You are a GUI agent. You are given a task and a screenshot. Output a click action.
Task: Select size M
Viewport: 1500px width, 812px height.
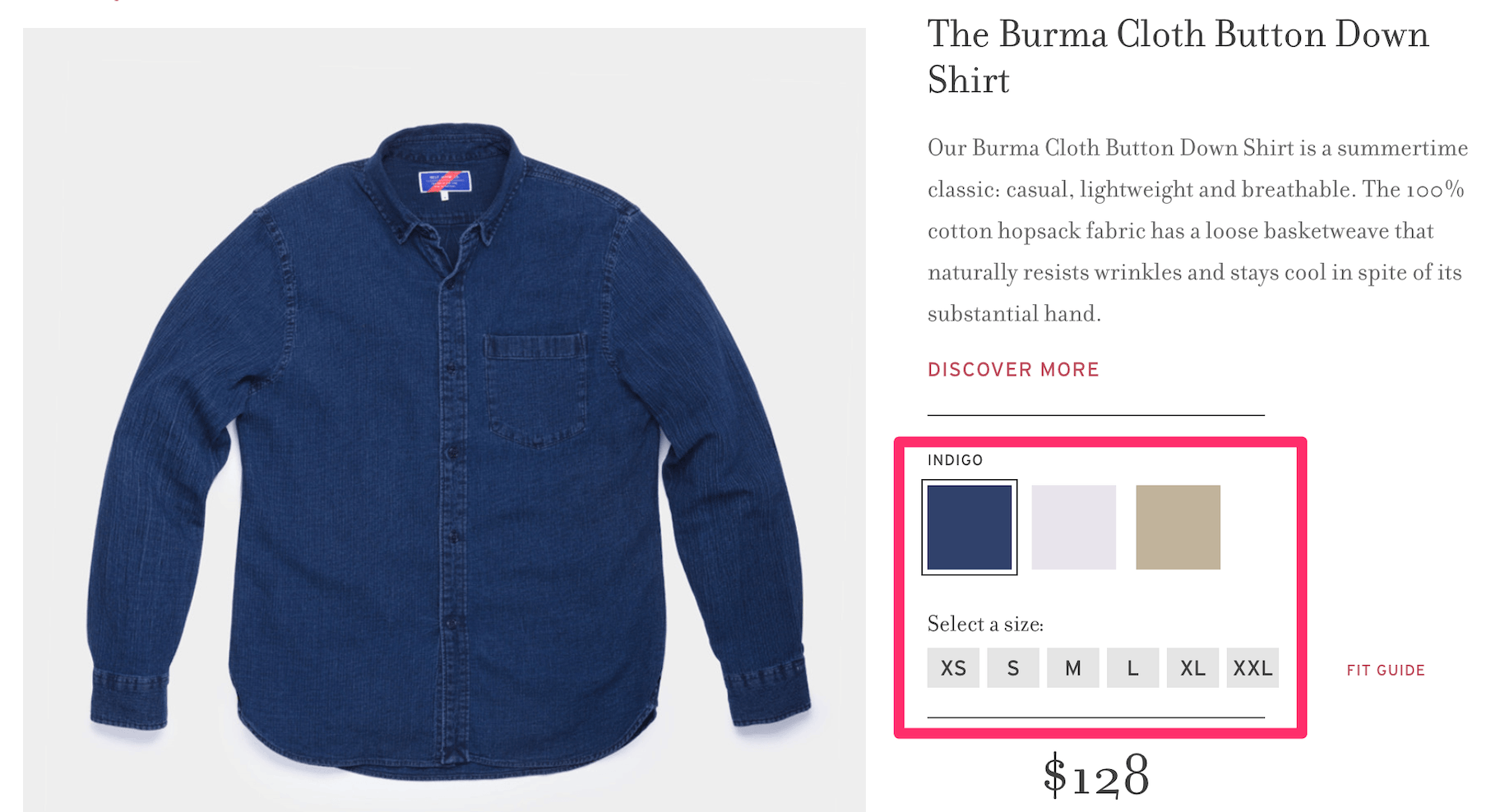click(x=1073, y=668)
